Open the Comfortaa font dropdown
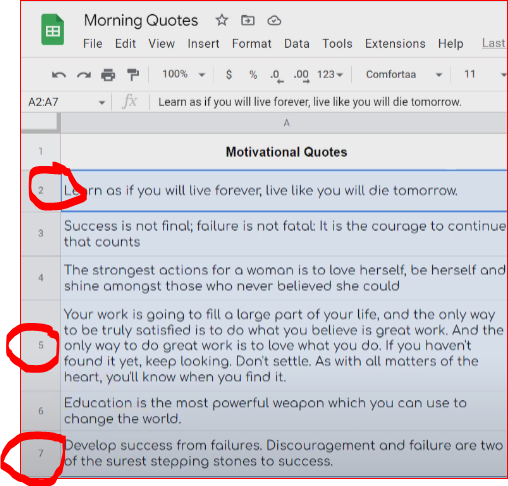Viewport: 508px width, 486px height. coord(404,74)
